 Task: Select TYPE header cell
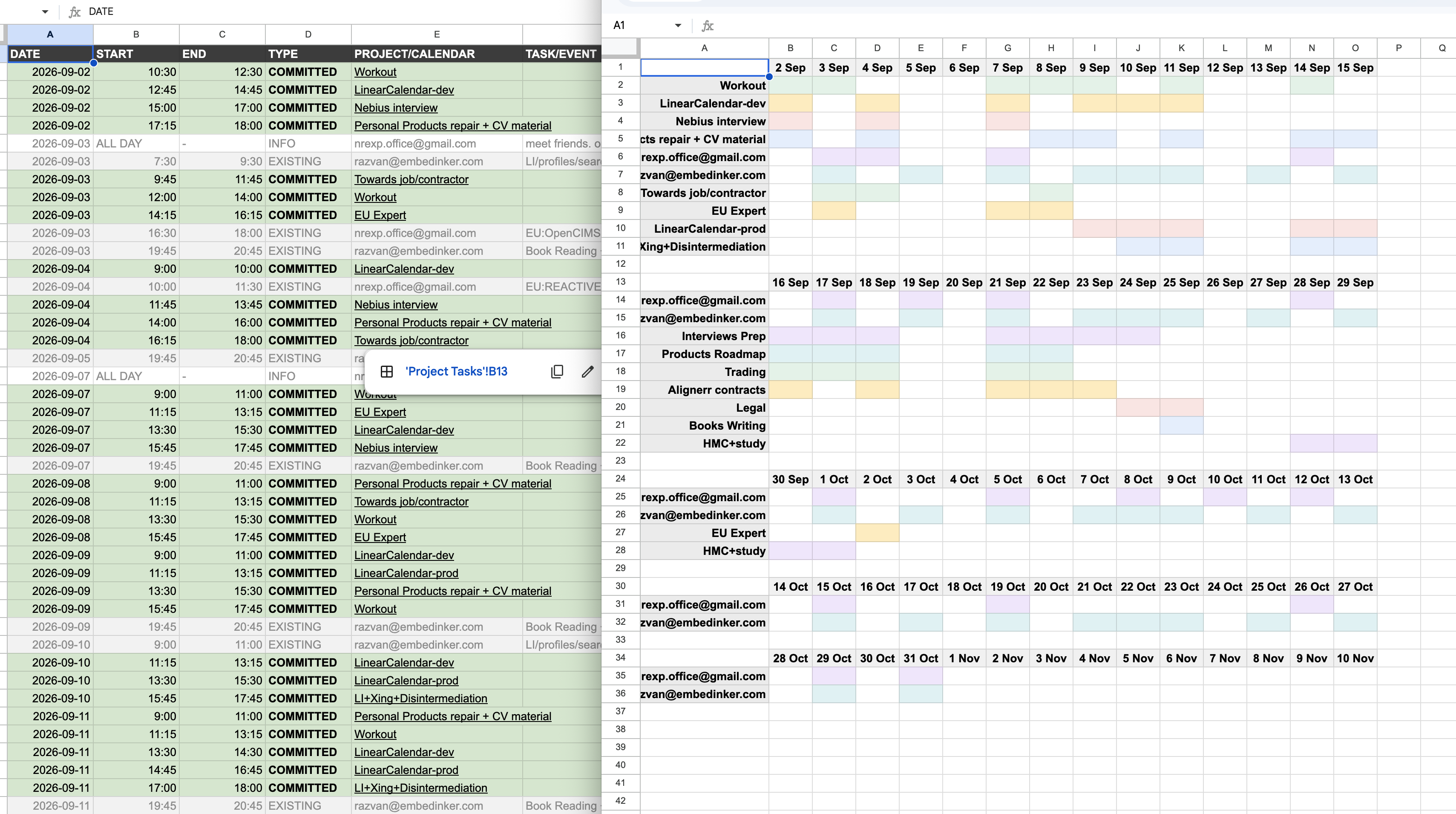(x=308, y=54)
